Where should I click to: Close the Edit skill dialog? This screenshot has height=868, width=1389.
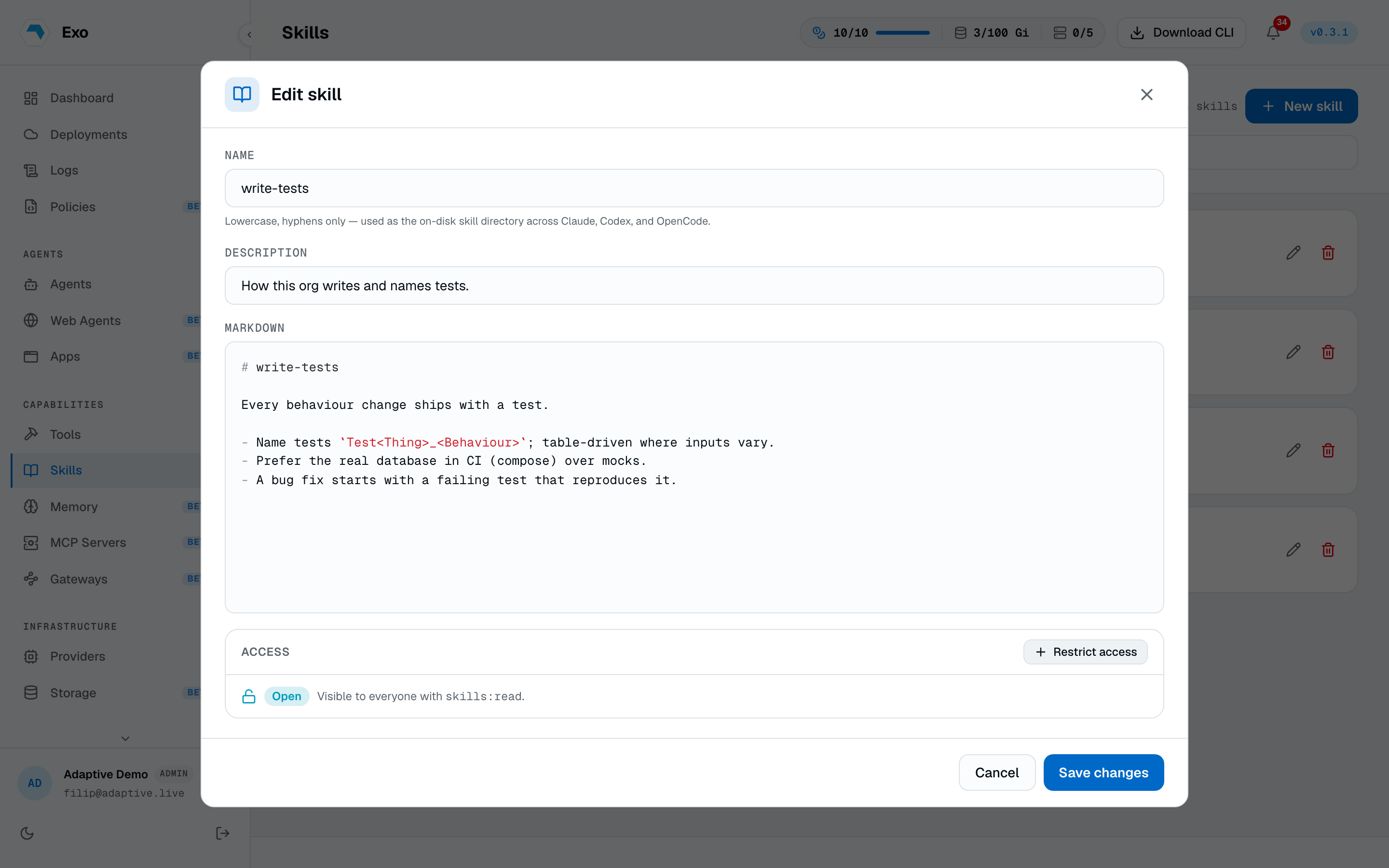(x=1146, y=94)
